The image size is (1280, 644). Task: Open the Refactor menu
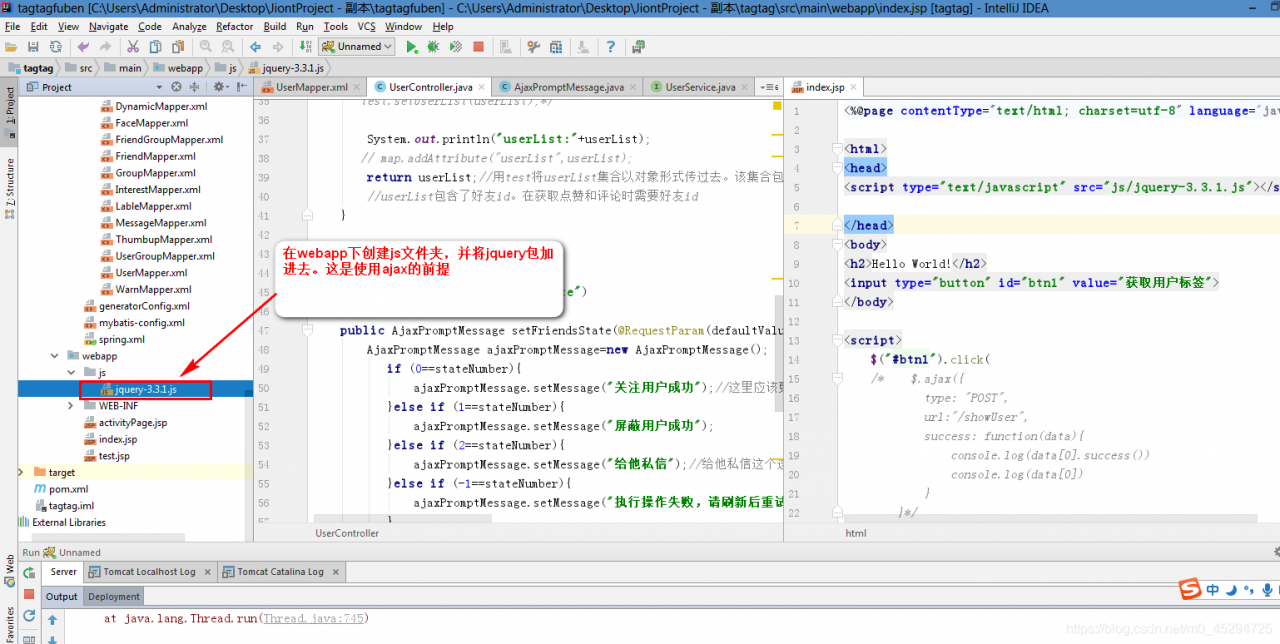coord(235,27)
